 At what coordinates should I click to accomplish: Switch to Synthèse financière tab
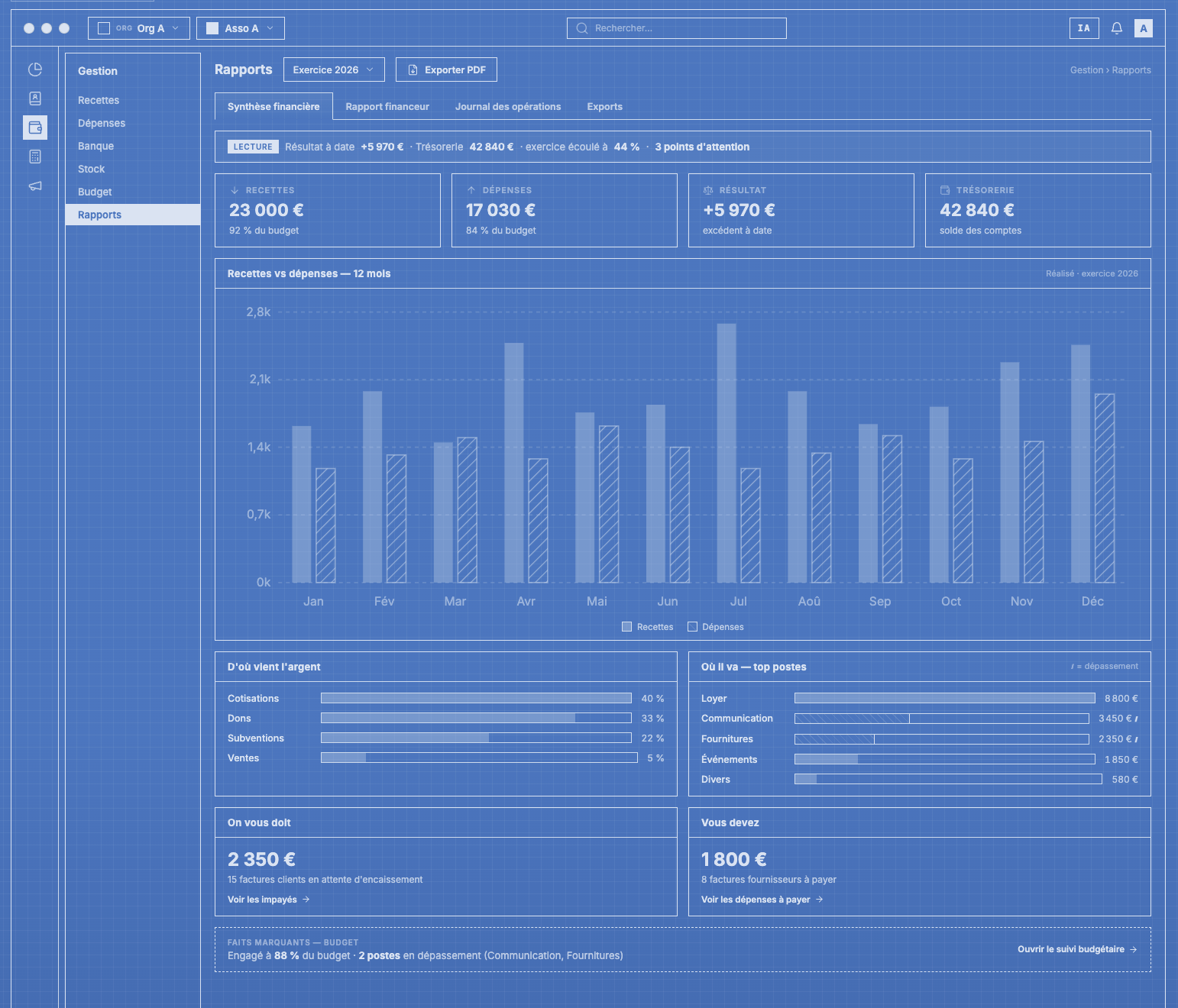point(273,106)
